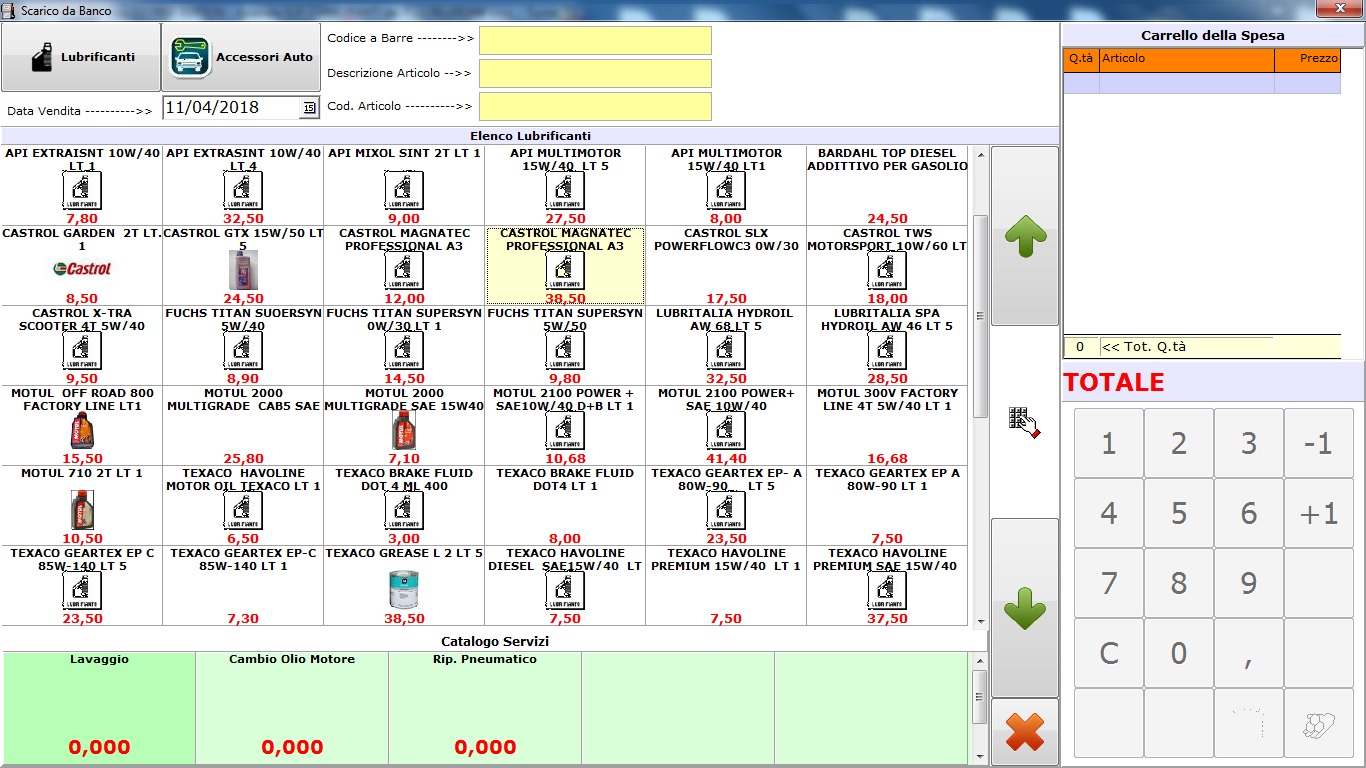Click the Descrizione Articolo input field

click(595, 73)
